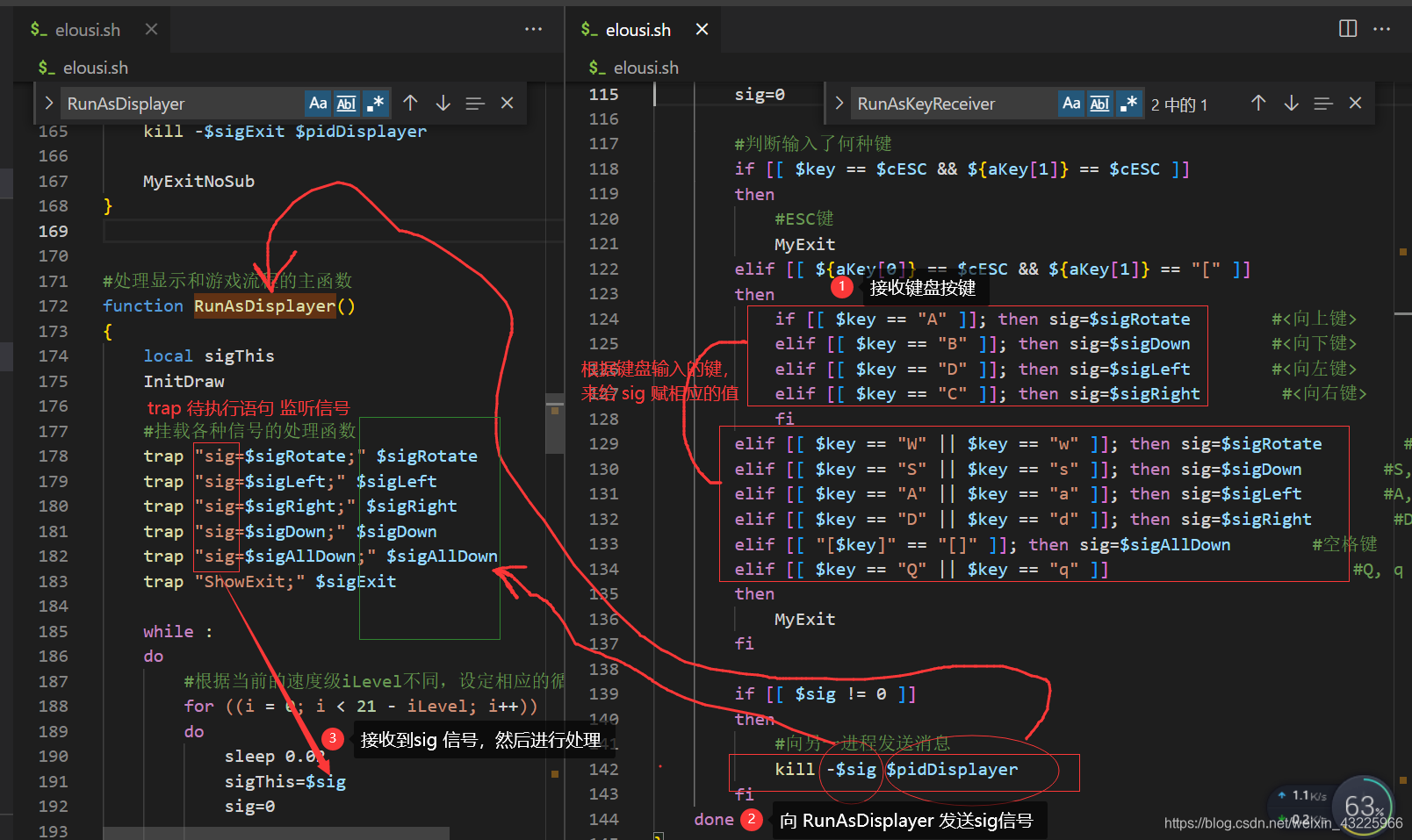Viewport: 1412px width, 840px height.
Task: Click line number 169 in left editor
Action: [53, 231]
